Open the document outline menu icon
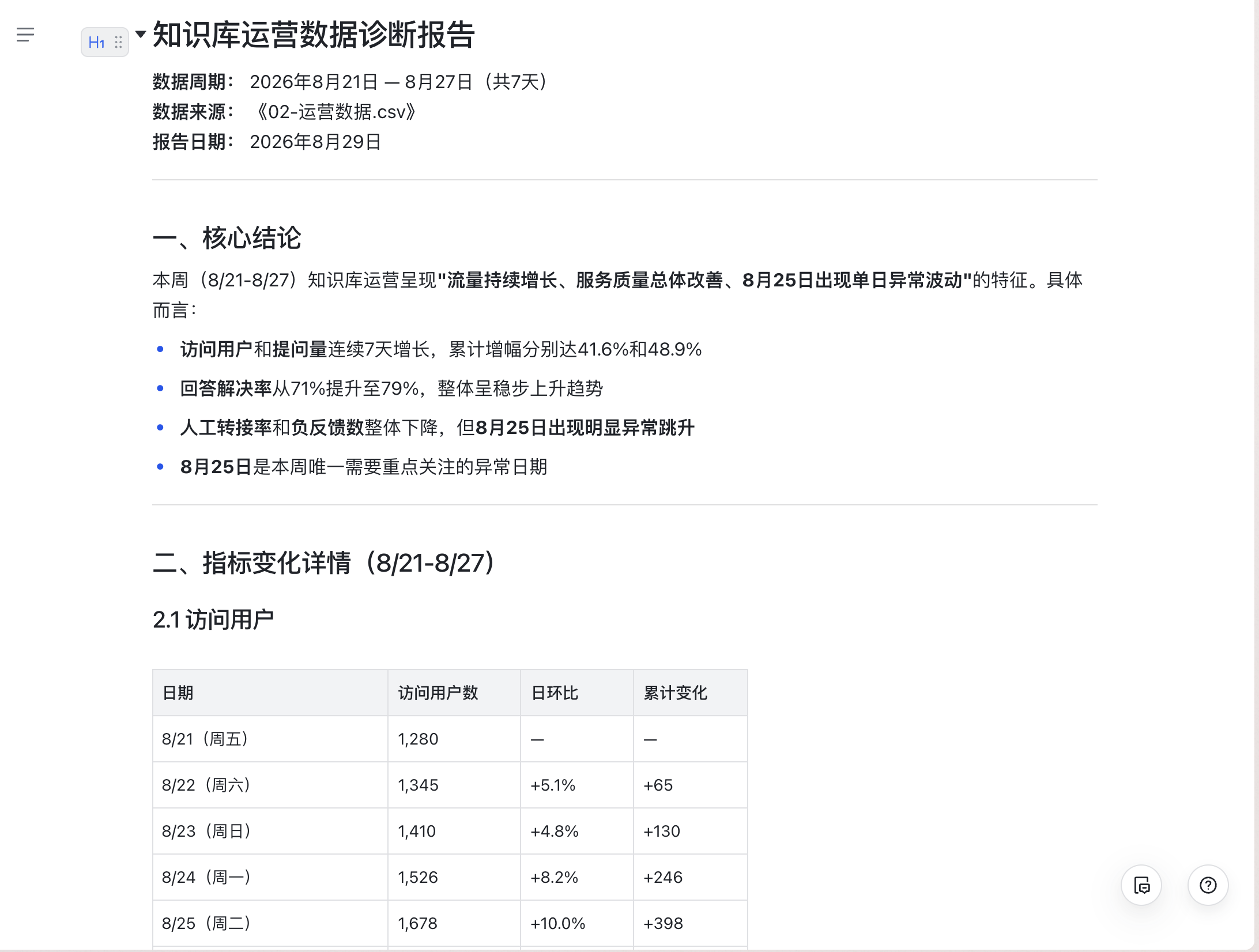Viewport: 1259px width, 952px height. [x=25, y=35]
